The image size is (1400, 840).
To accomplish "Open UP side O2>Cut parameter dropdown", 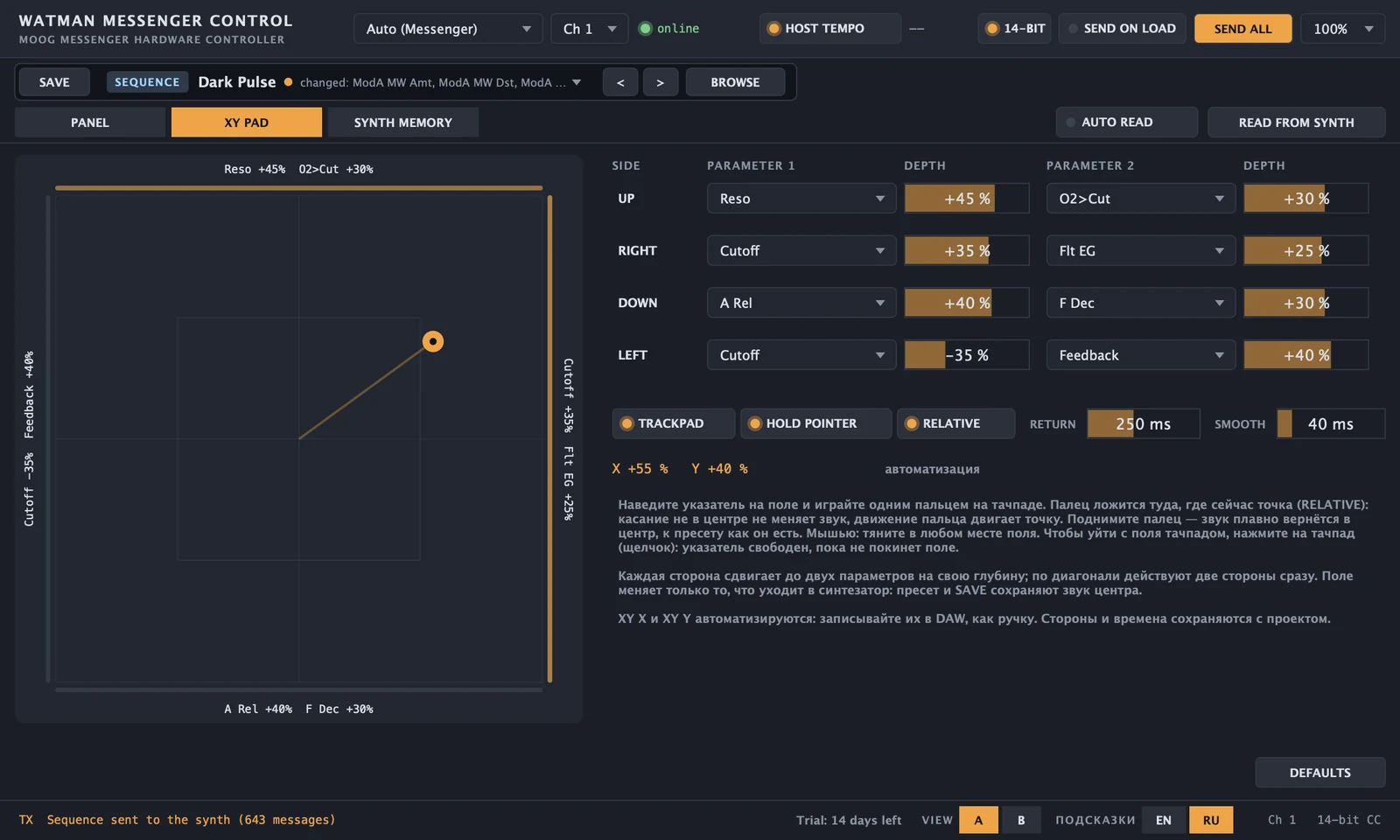I will click(x=1141, y=199).
